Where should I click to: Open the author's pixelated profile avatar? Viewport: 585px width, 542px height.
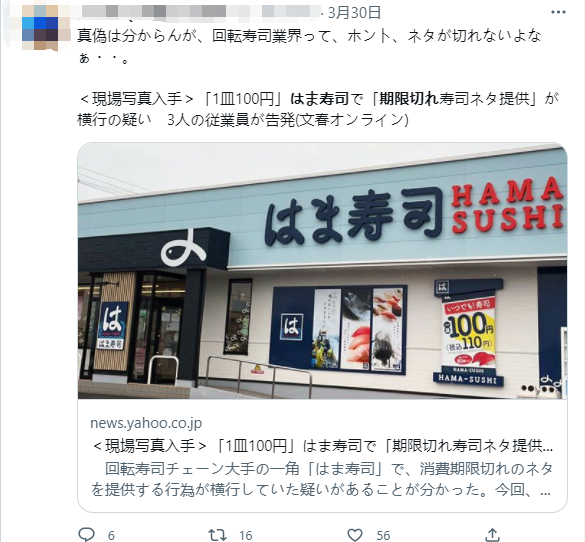point(40,28)
